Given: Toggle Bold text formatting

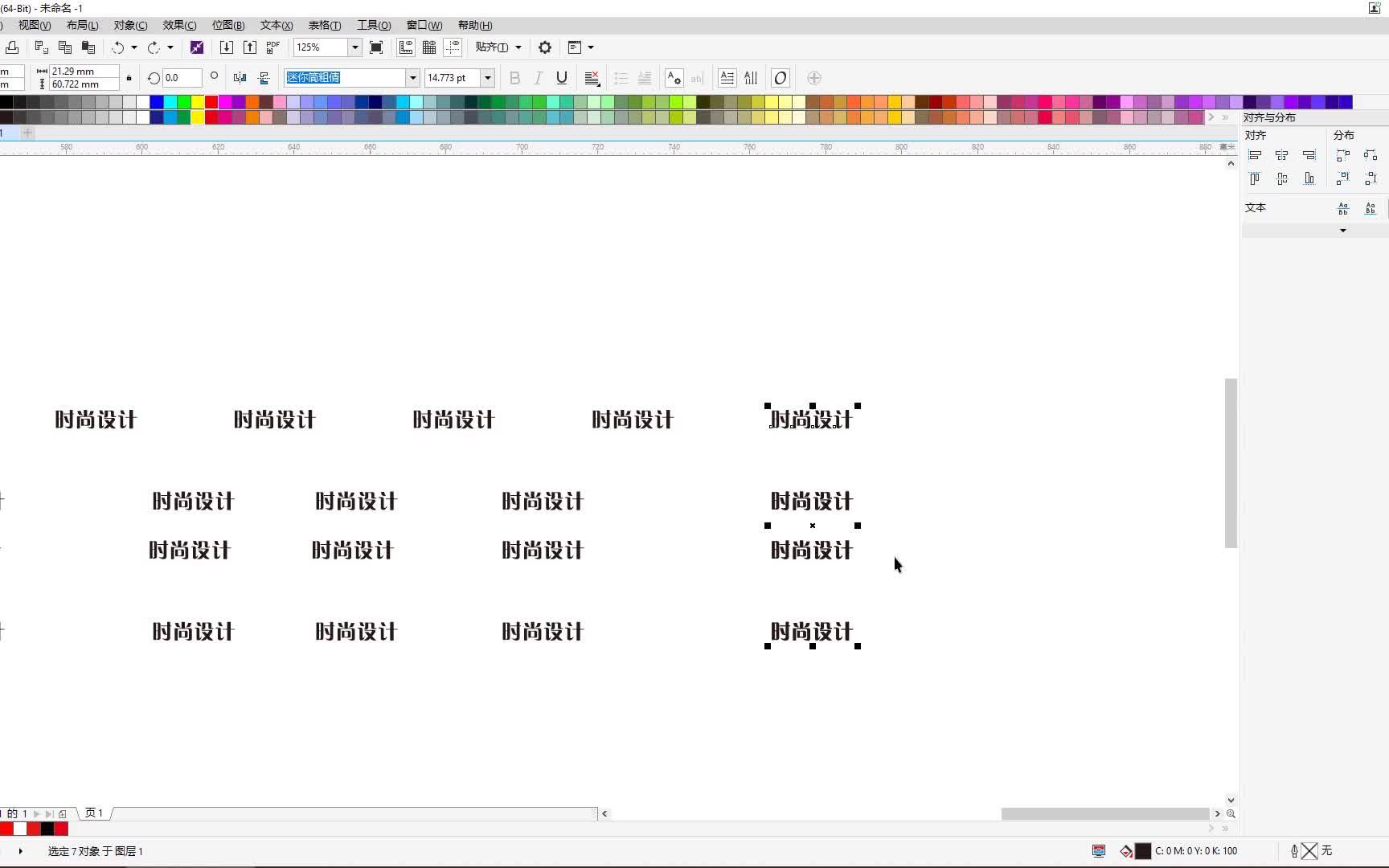Looking at the screenshot, I should 515,78.
